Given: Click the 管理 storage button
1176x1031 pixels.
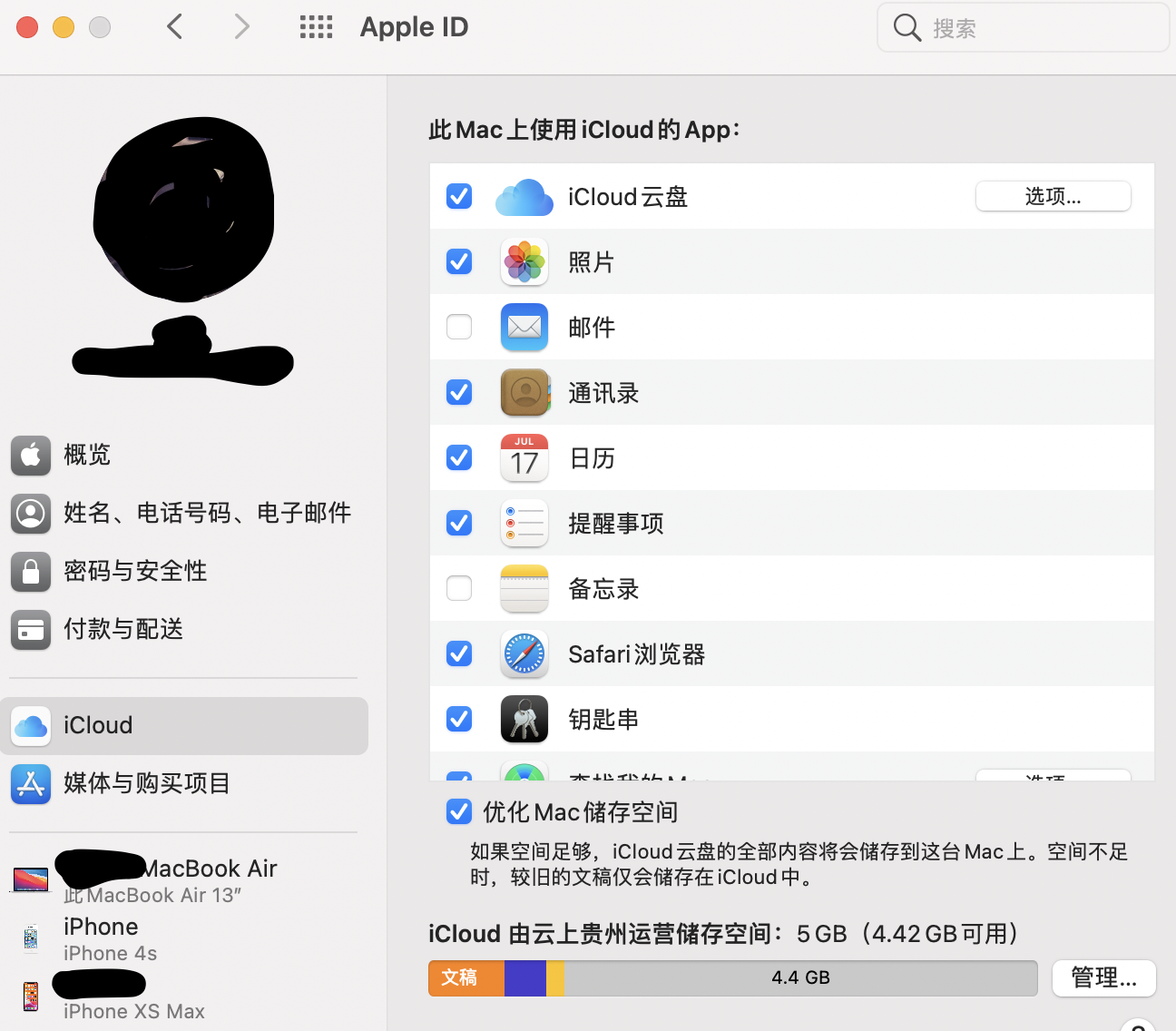Looking at the screenshot, I should pos(1103,977).
